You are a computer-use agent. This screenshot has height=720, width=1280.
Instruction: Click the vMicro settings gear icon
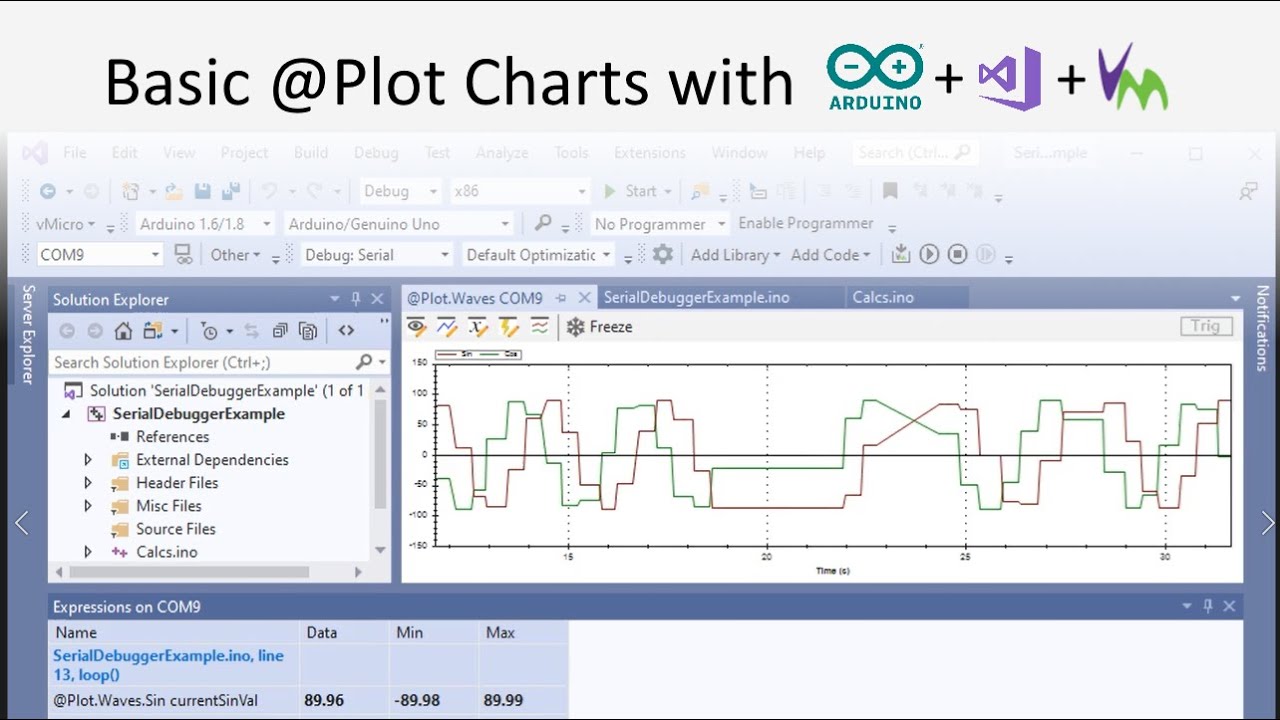point(662,255)
